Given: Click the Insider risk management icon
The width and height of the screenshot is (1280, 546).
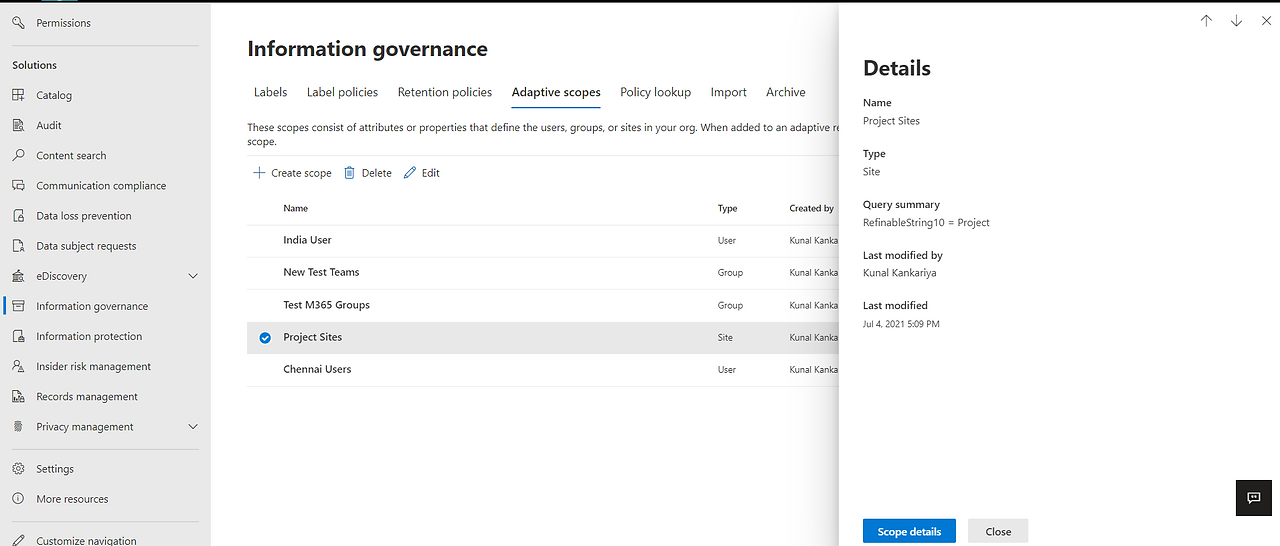Looking at the screenshot, I should [x=18, y=366].
